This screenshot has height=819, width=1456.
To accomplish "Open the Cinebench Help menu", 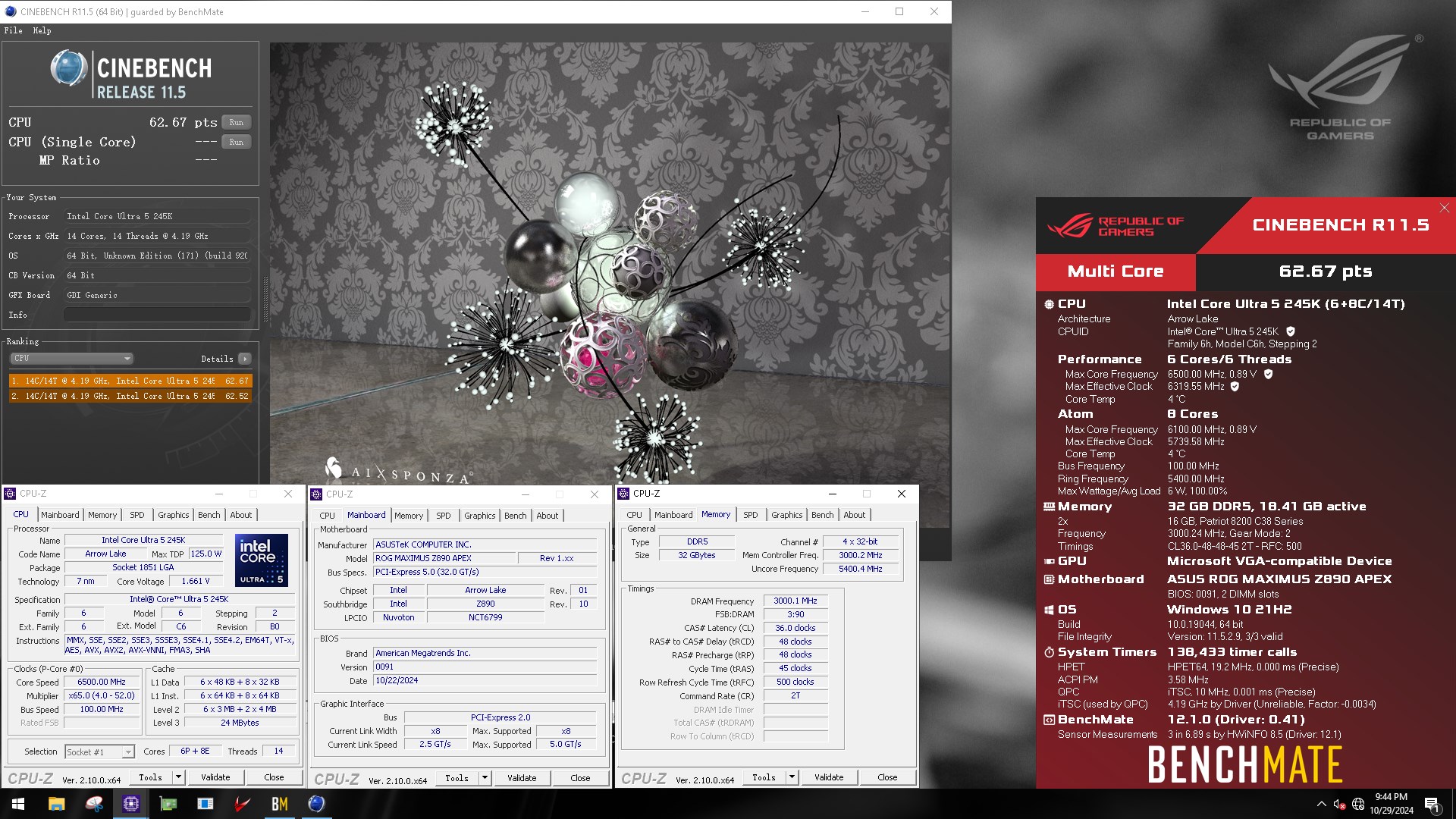I will [42, 30].
